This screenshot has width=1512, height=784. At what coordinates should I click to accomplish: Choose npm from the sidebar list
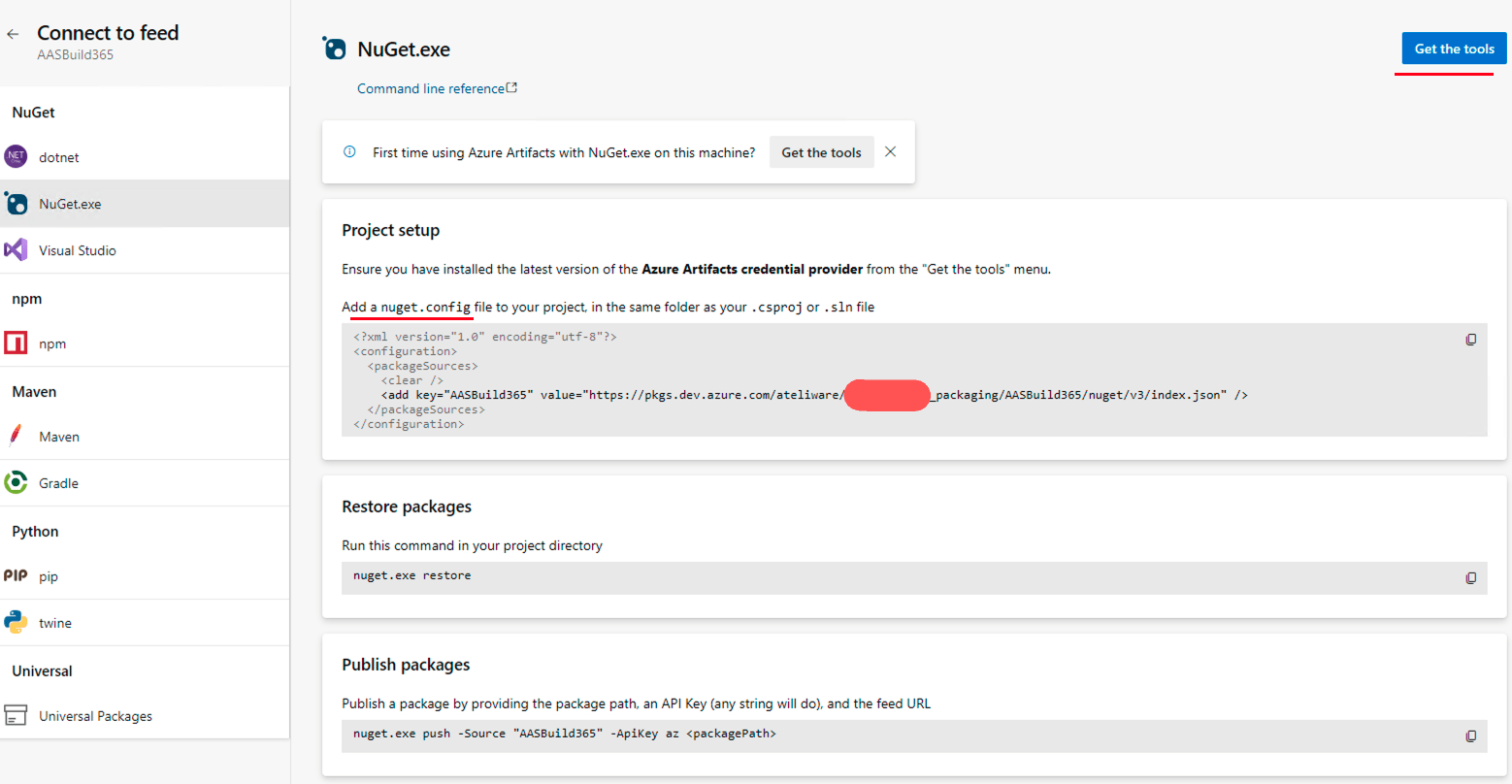coord(145,343)
